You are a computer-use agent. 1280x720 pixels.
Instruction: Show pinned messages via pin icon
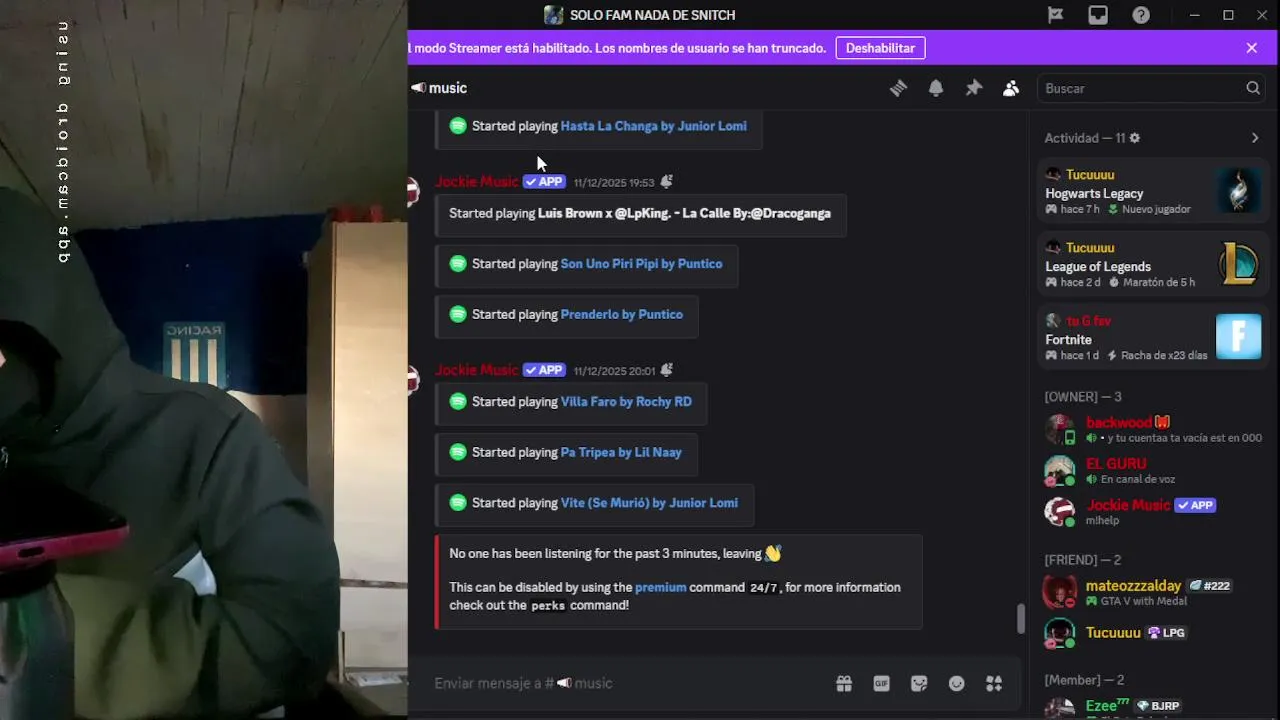(974, 88)
